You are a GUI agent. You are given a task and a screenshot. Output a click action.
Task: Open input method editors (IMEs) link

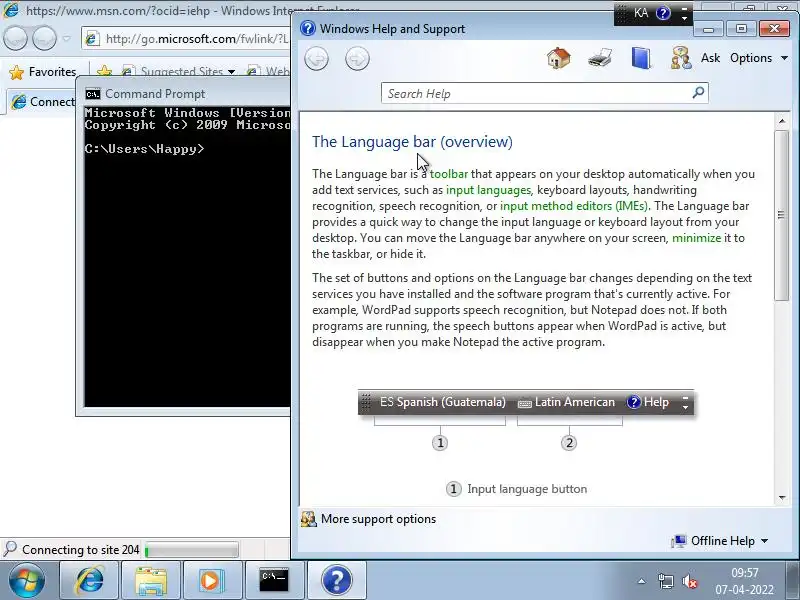click(574, 206)
